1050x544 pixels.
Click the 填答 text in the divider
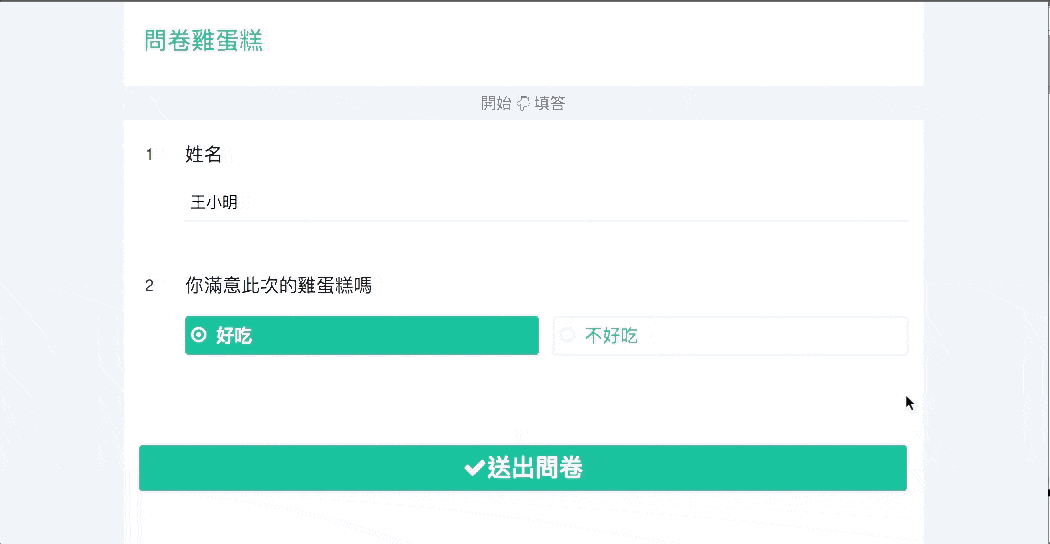click(550, 103)
